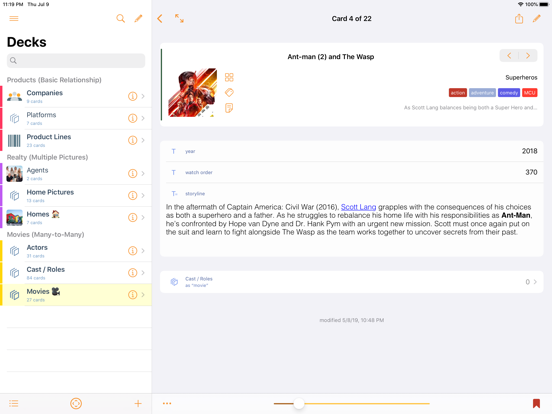The height and width of the screenshot is (414, 552).
Task: Select the Cast / Roles deck in sidebar
Action: click(76, 273)
